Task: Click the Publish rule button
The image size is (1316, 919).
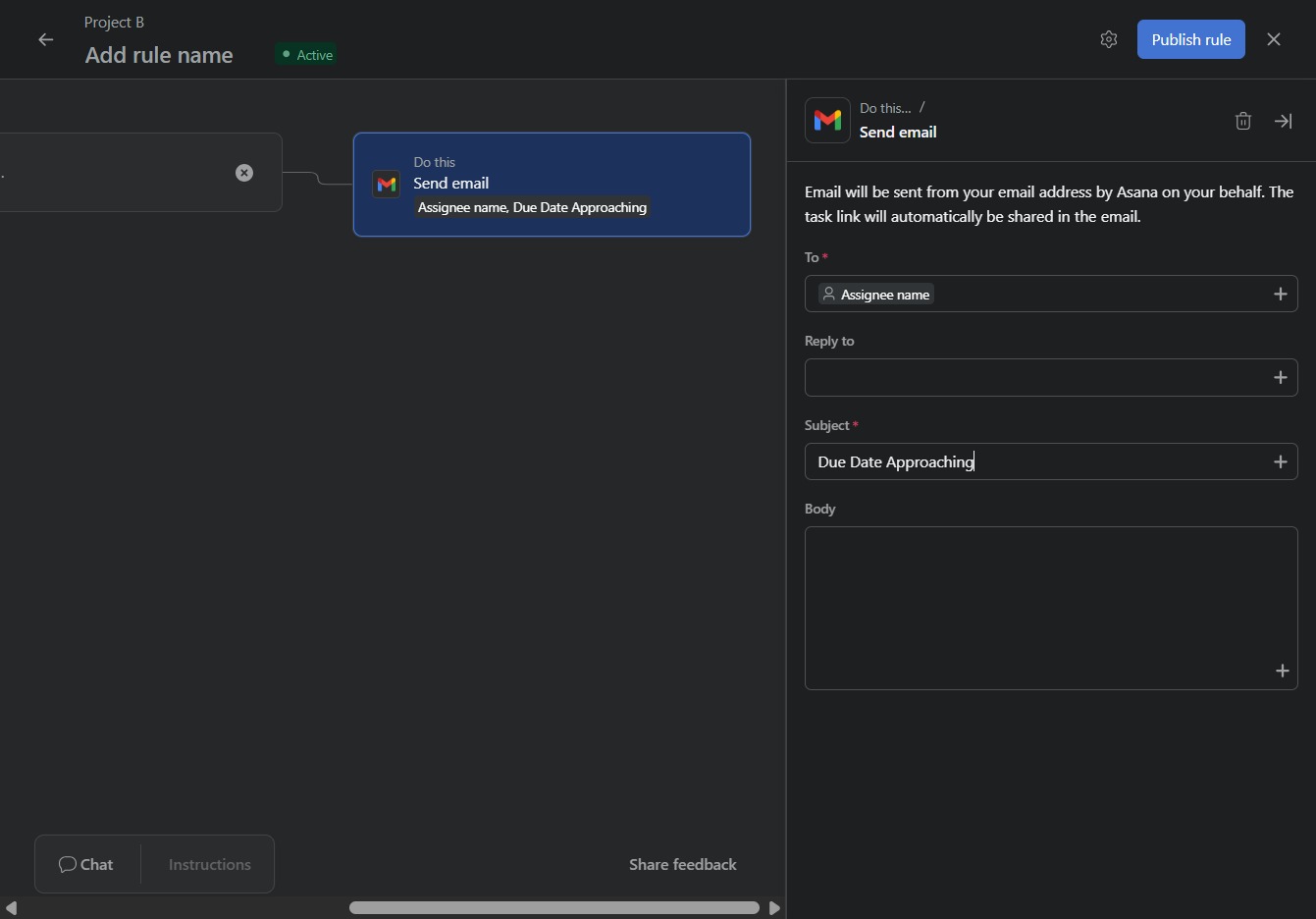Action: [1191, 39]
